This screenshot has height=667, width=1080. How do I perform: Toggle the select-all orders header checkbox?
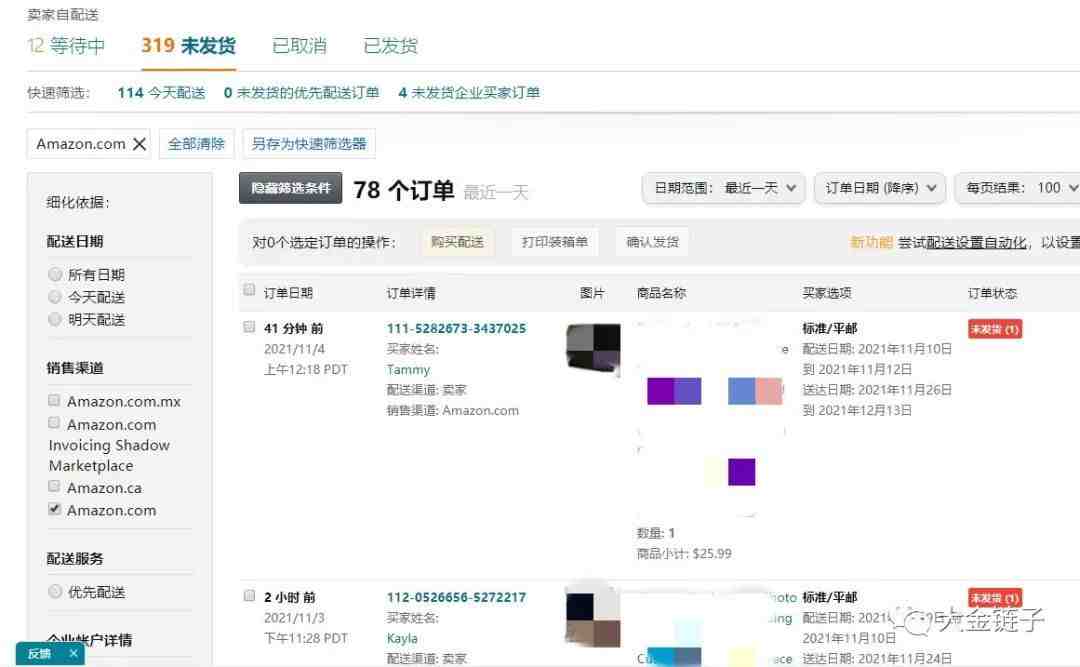click(x=250, y=291)
